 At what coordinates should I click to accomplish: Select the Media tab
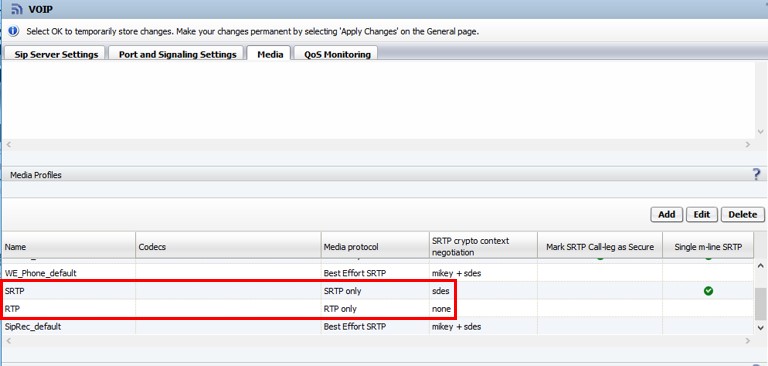coord(270,54)
